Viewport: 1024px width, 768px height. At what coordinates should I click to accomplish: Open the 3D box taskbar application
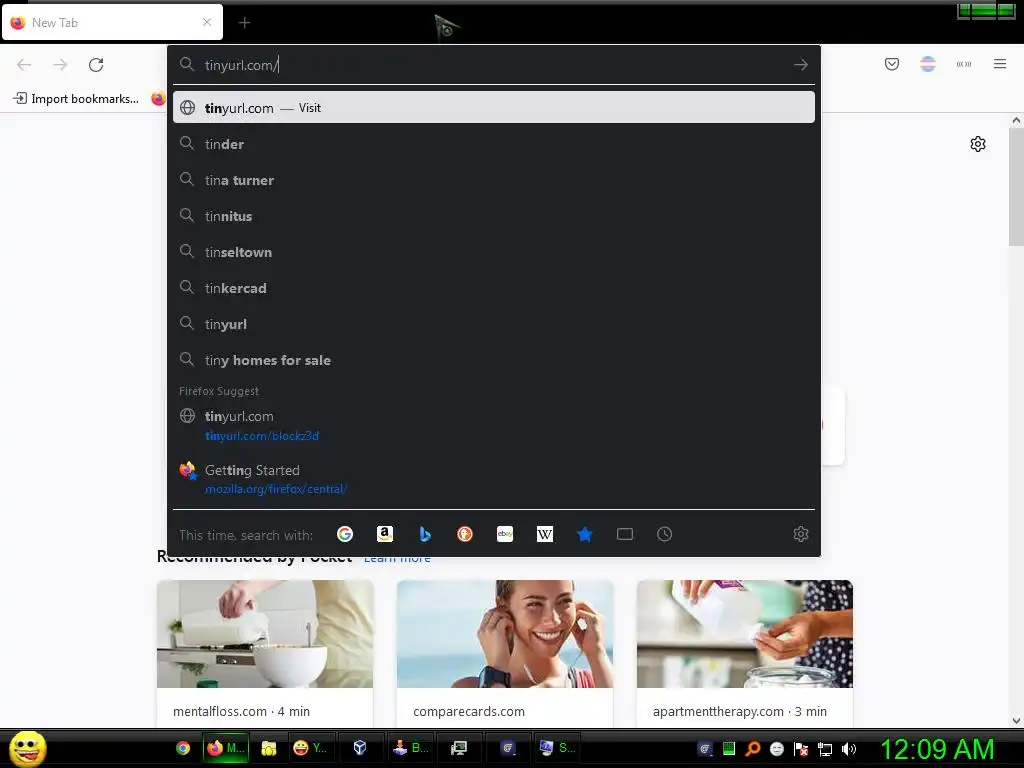[x=360, y=748]
